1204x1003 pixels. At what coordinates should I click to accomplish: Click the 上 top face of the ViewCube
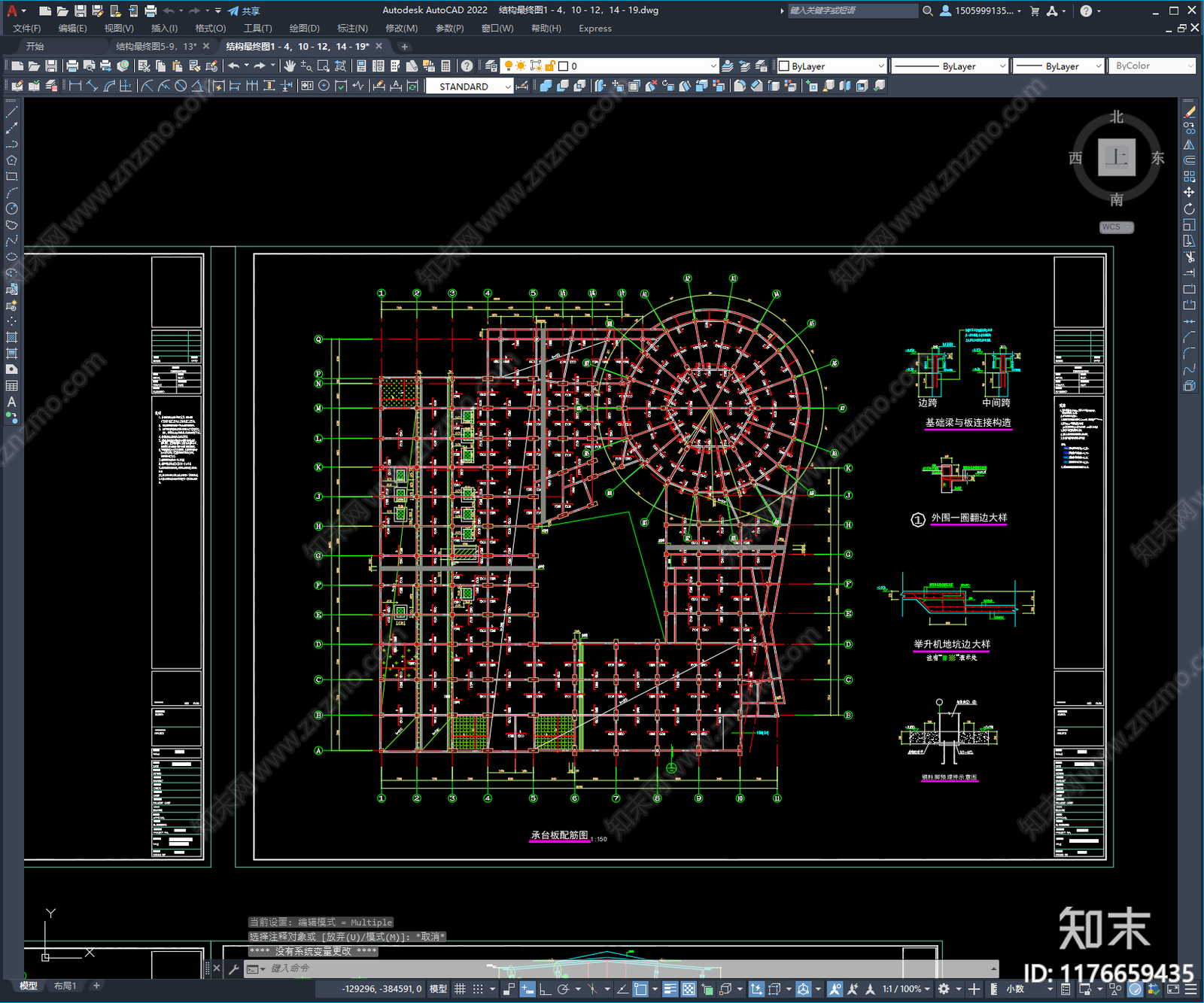pyautogui.click(x=1116, y=157)
